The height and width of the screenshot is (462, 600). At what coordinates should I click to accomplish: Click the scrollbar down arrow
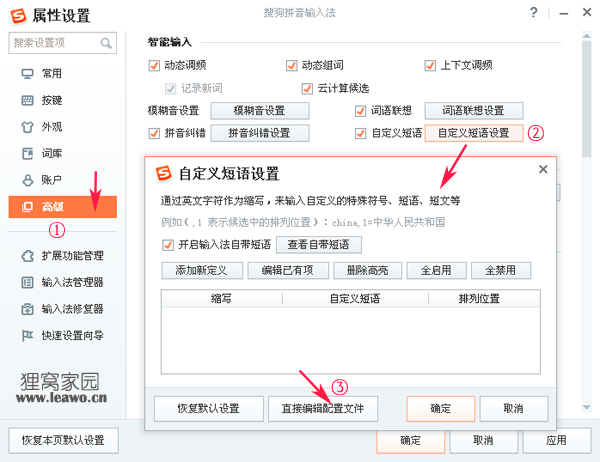(x=587, y=407)
